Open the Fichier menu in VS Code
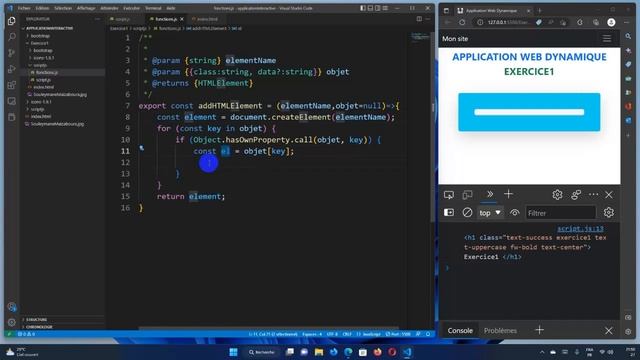The image size is (640, 360). coord(24,8)
